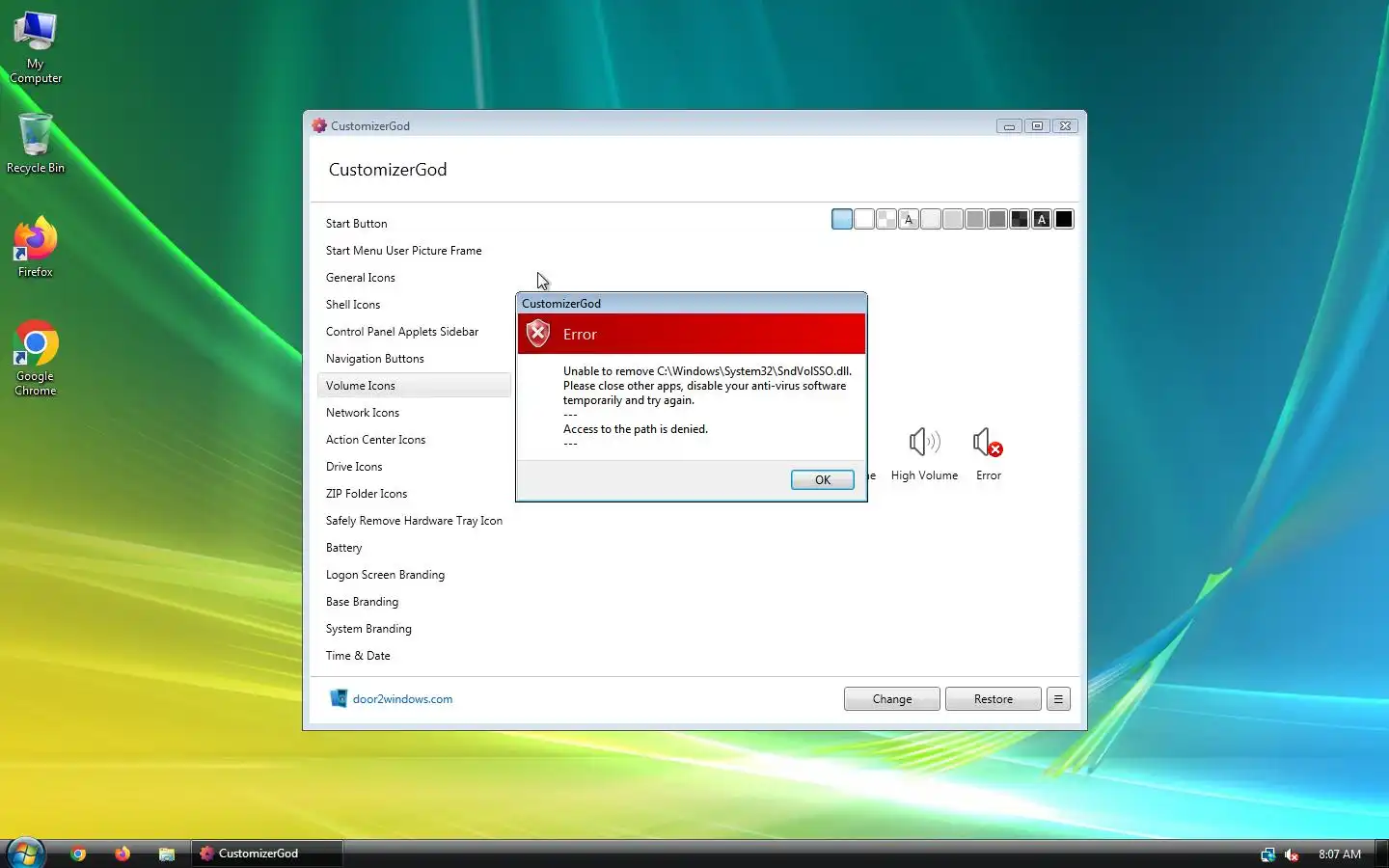1389x868 pixels.
Task: Choose the light blue background swatch
Action: tap(842, 219)
